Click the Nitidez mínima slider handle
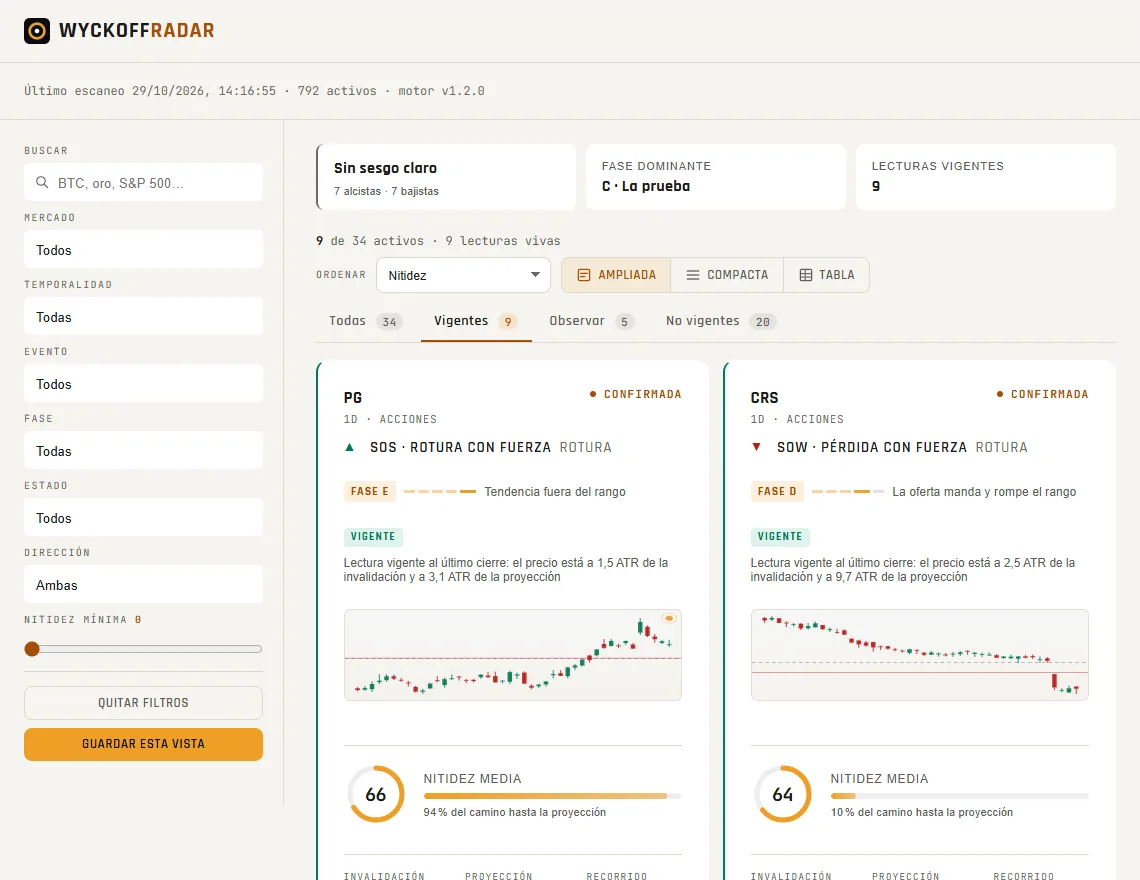Screen dimensions: 1140x880 (x=32, y=649)
